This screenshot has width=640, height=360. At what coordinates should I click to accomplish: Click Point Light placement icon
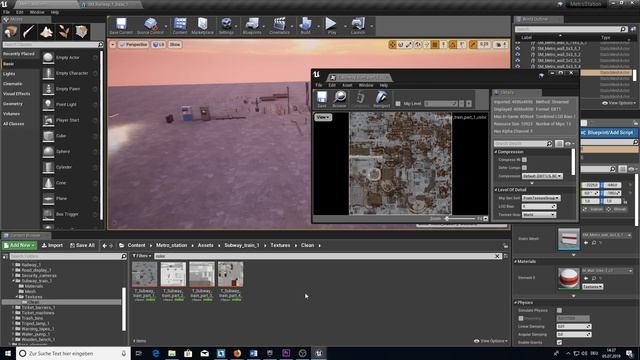pyautogui.click(x=48, y=104)
